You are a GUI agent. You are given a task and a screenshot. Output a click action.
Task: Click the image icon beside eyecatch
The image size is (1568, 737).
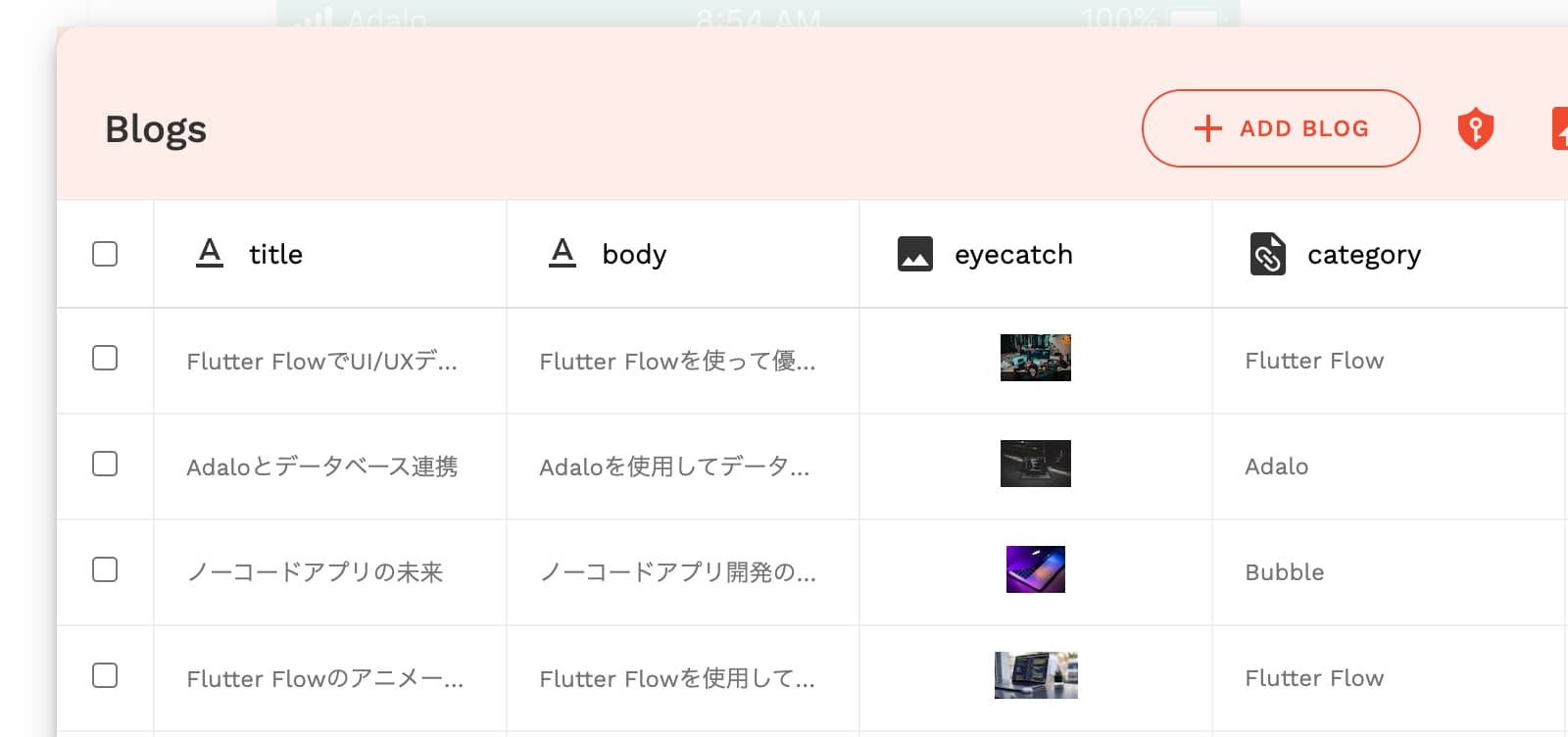915,254
